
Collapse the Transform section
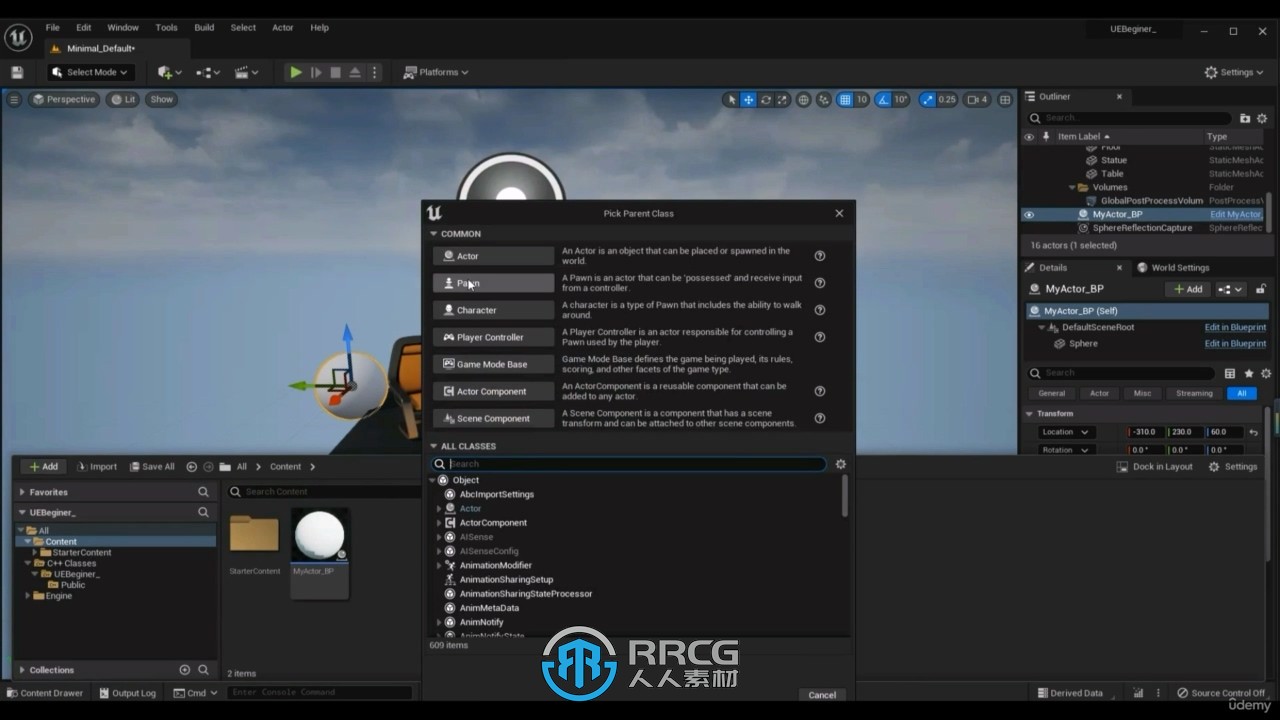[1030, 413]
